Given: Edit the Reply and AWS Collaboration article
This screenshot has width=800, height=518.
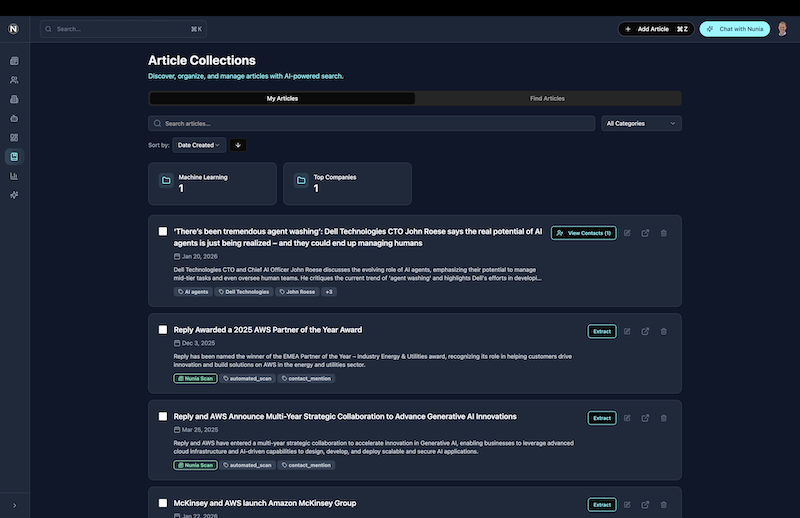Looking at the screenshot, I should click(627, 418).
